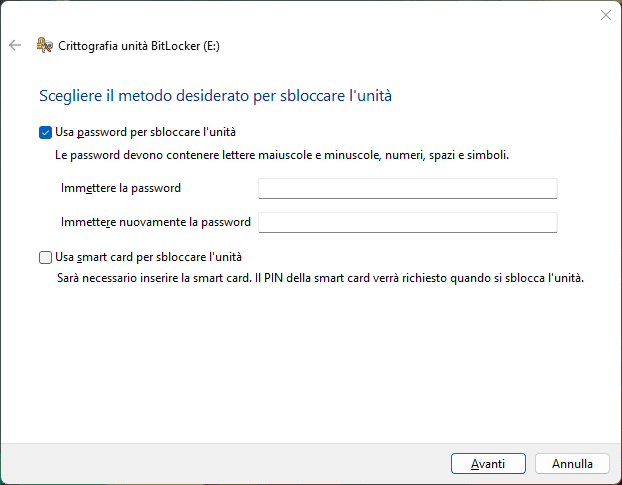Enable the 'Usa smart card per sbloccare l'unità' checkbox

click(x=45, y=257)
